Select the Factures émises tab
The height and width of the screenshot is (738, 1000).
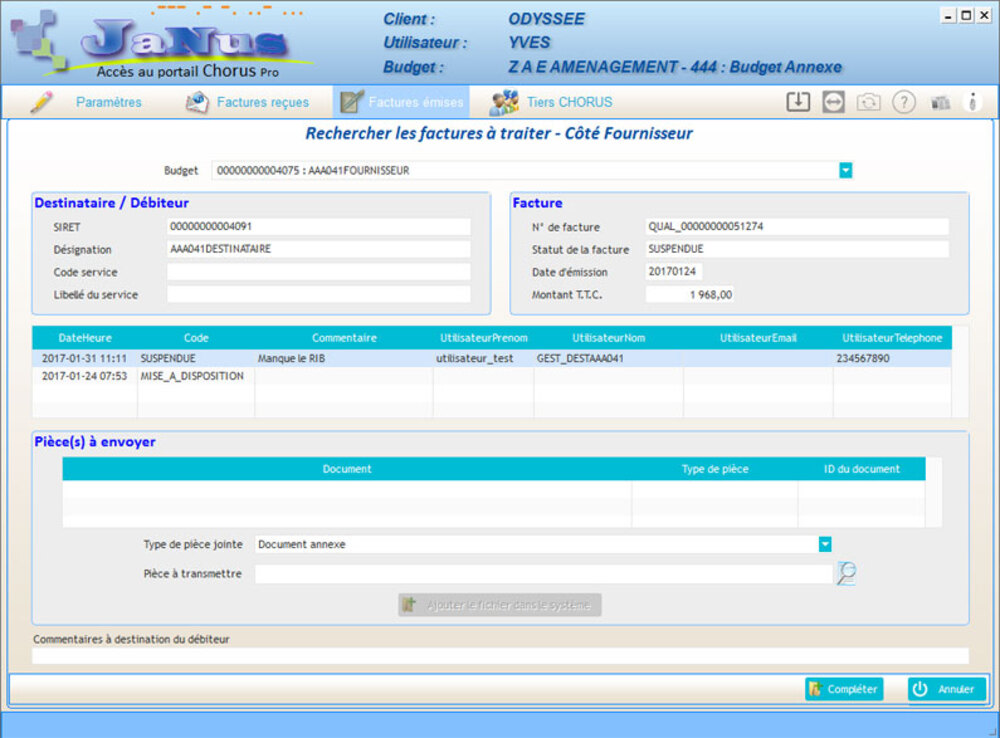[401, 102]
